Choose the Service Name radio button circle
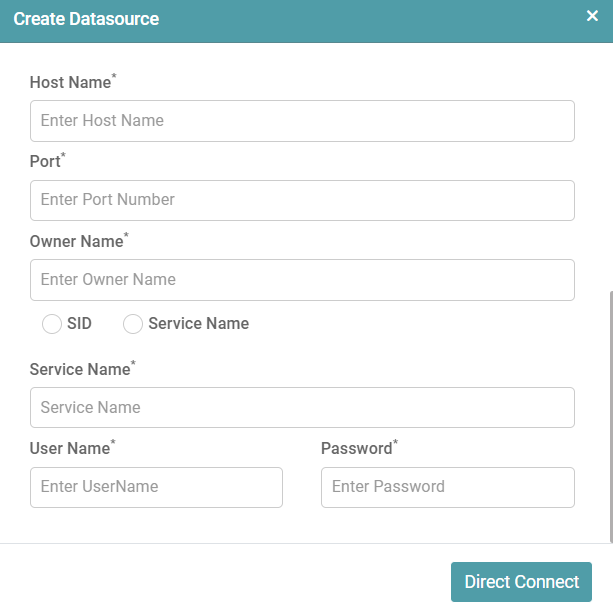The width and height of the screenshot is (613, 615). click(x=133, y=324)
